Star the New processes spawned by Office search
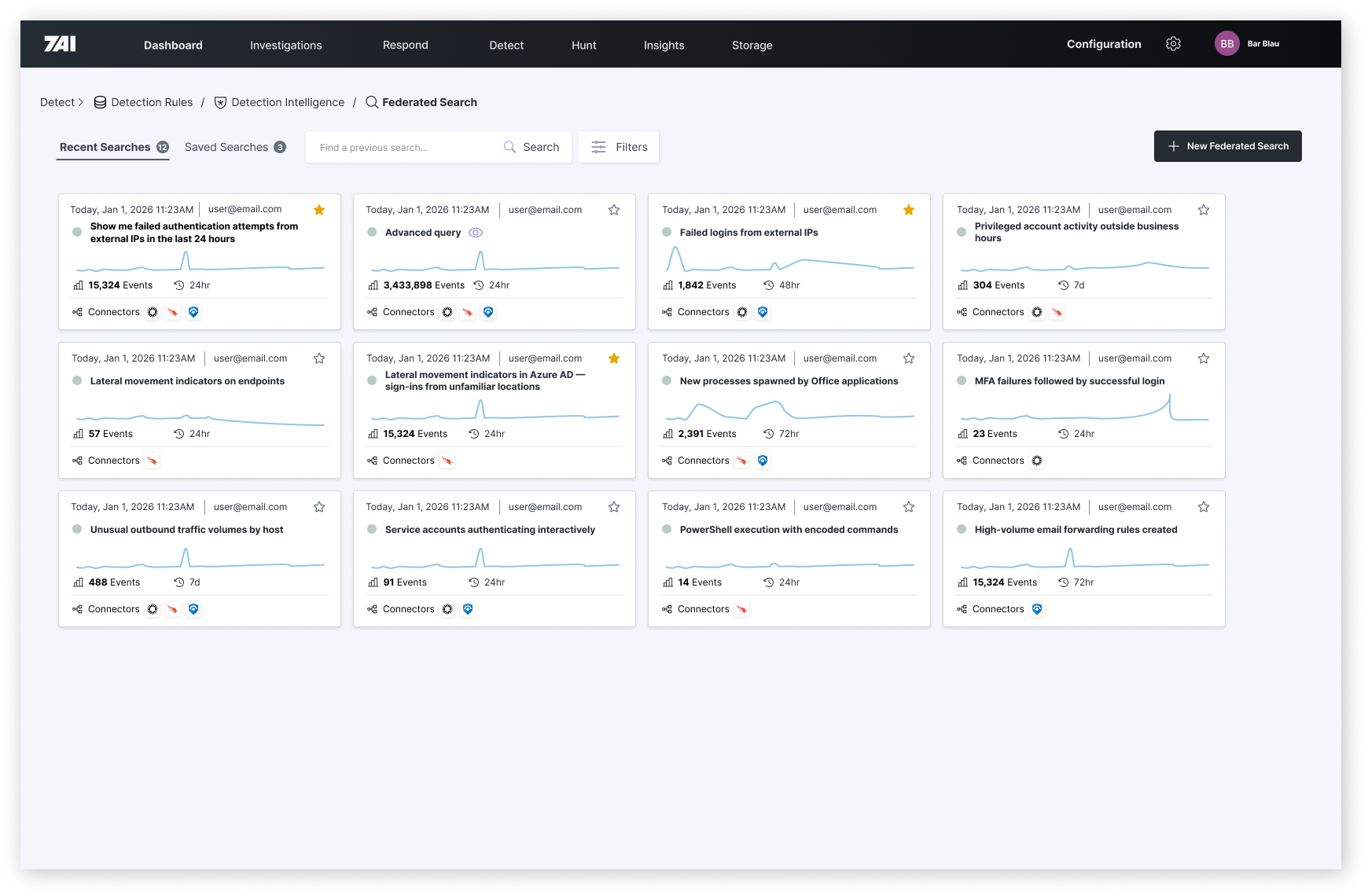Viewport: 1368px width, 896px height. click(x=909, y=358)
